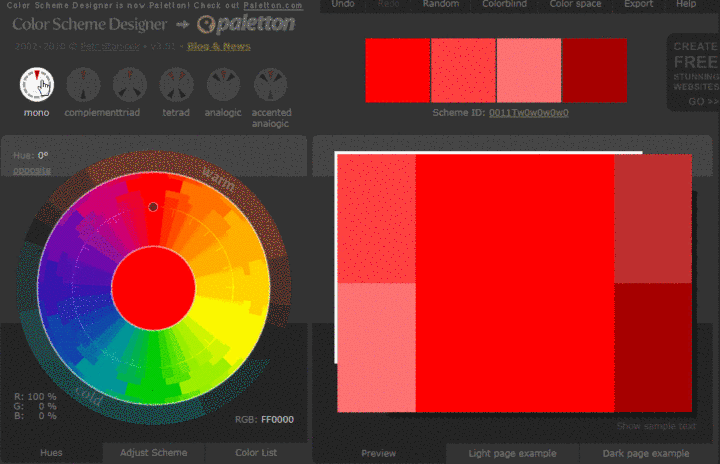The image size is (720, 464).
Task: Open the Undo menu item
Action: 343,4
